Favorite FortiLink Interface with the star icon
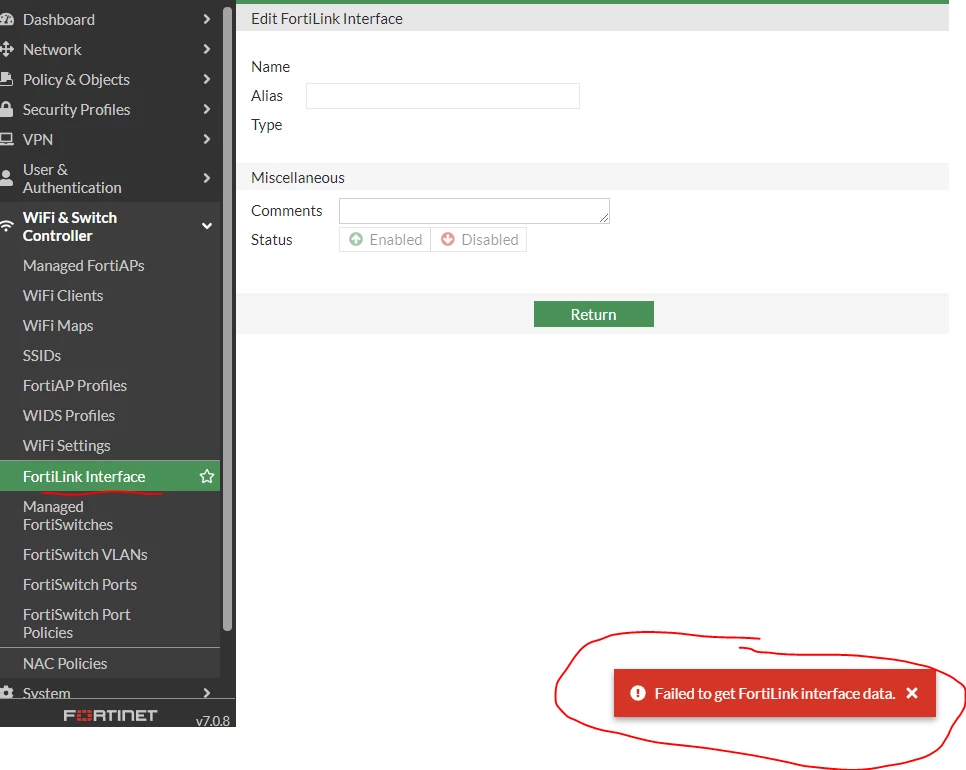966x770 pixels. tap(207, 476)
